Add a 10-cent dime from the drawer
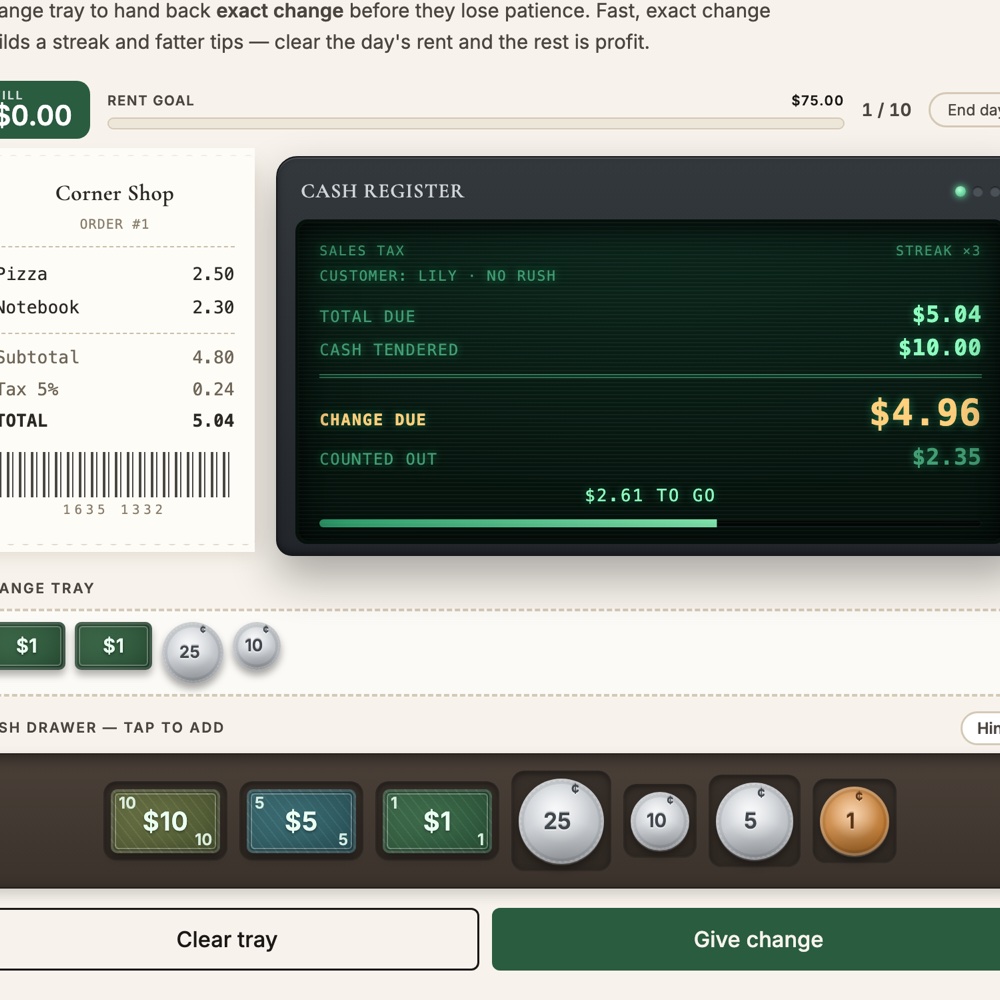Screen dimensions: 1000x1000 (659, 821)
